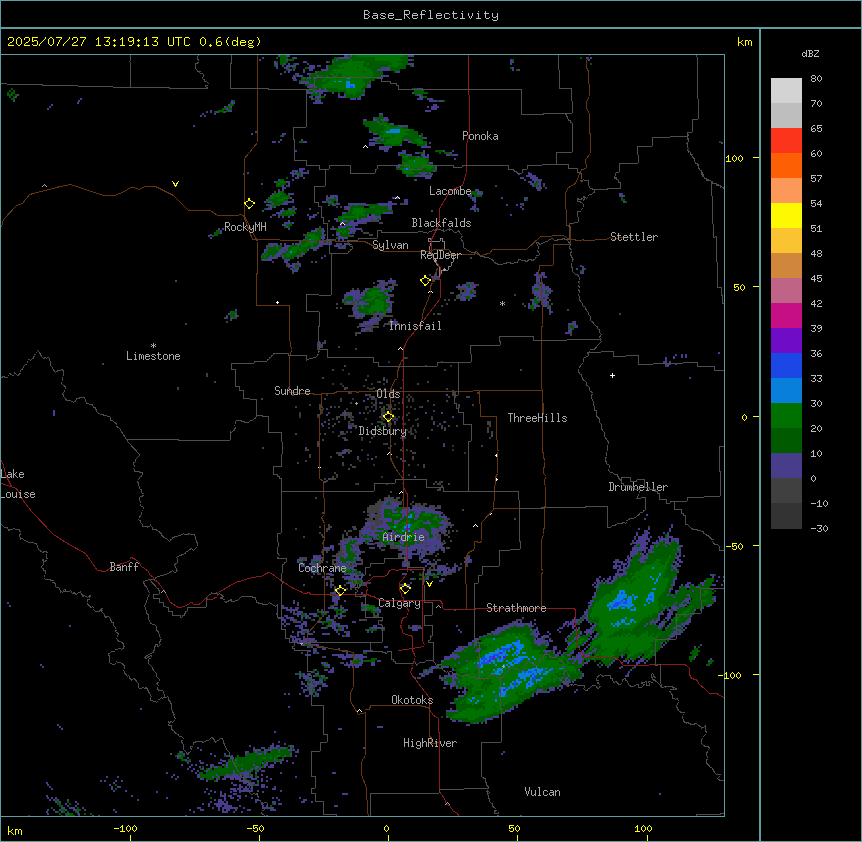Click the Airdrie city label
Screen dimensions: 862x842
404,537
